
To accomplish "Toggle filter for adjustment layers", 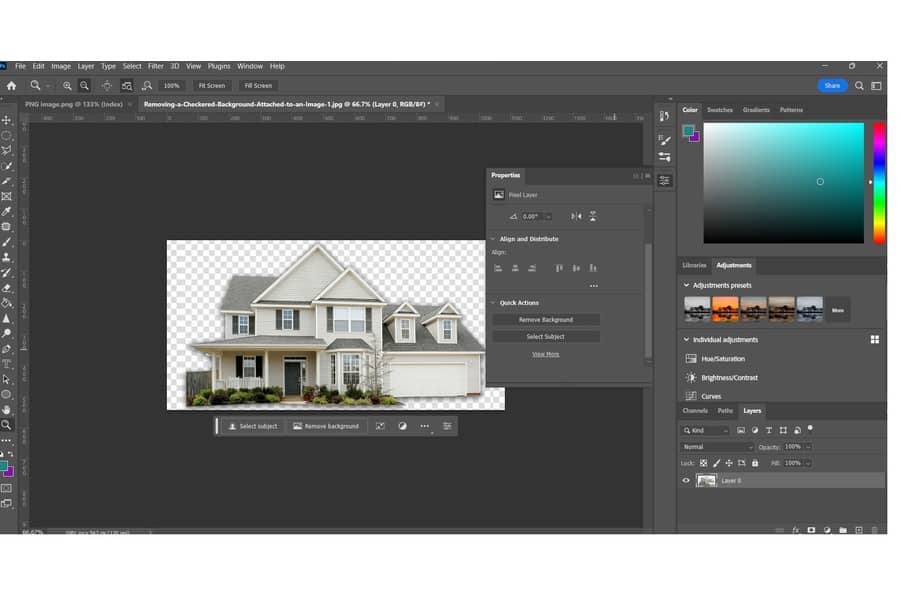I will 755,430.
